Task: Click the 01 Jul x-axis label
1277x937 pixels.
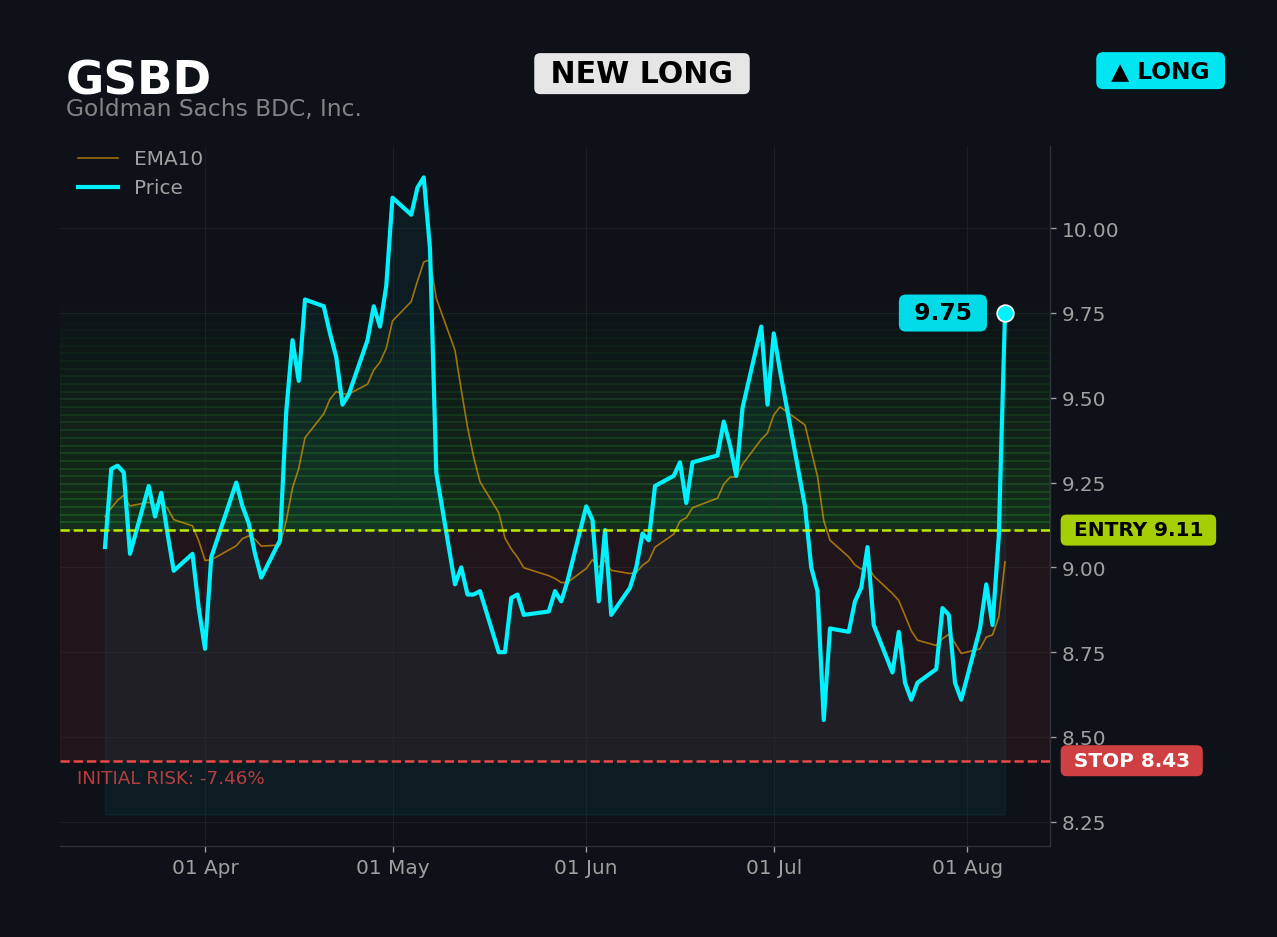Action: [774, 868]
